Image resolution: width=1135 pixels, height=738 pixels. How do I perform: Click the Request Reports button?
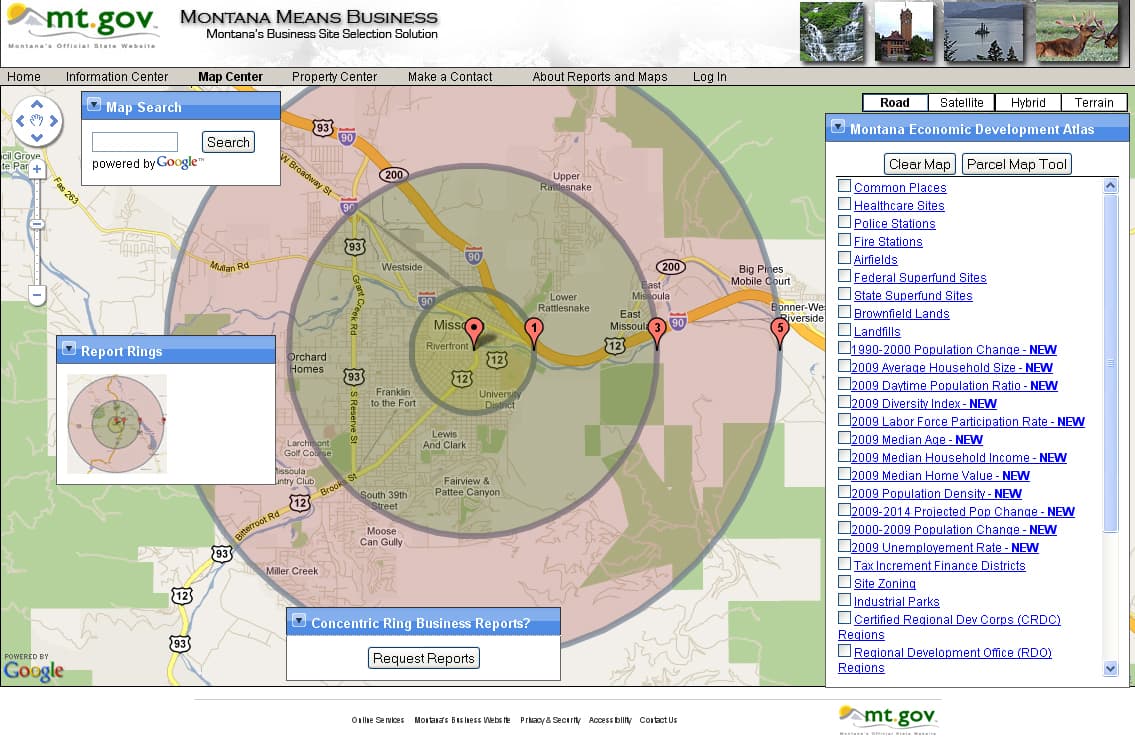click(x=422, y=658)
